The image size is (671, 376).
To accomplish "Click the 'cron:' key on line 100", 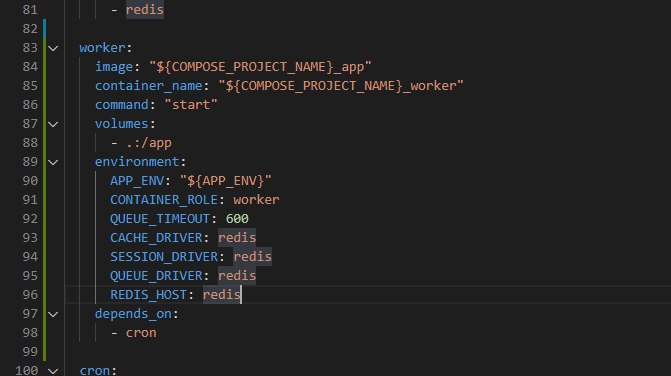I will [98, 370].
